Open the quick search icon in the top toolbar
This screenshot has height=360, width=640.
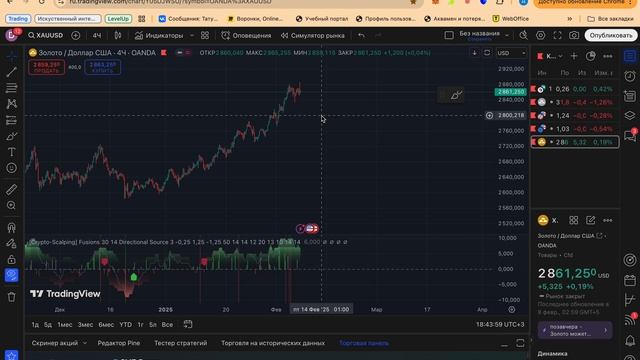(524, 36)
